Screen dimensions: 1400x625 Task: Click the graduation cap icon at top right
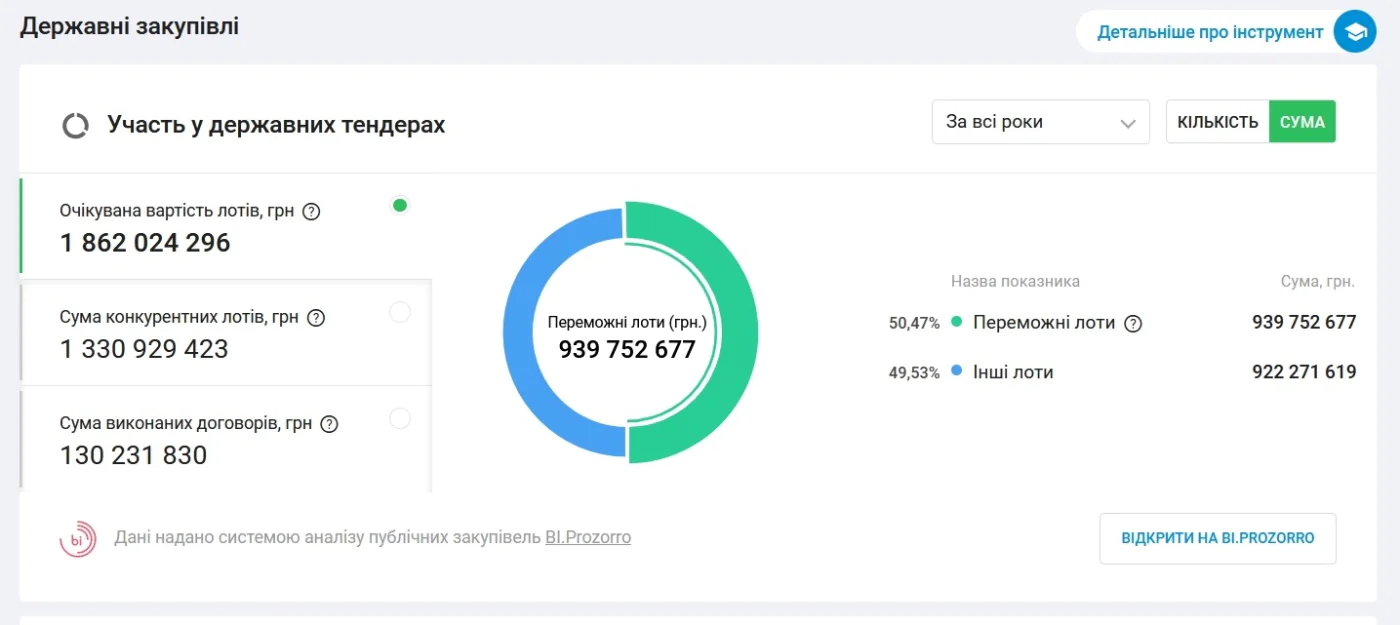click(x=1355, y=32)
